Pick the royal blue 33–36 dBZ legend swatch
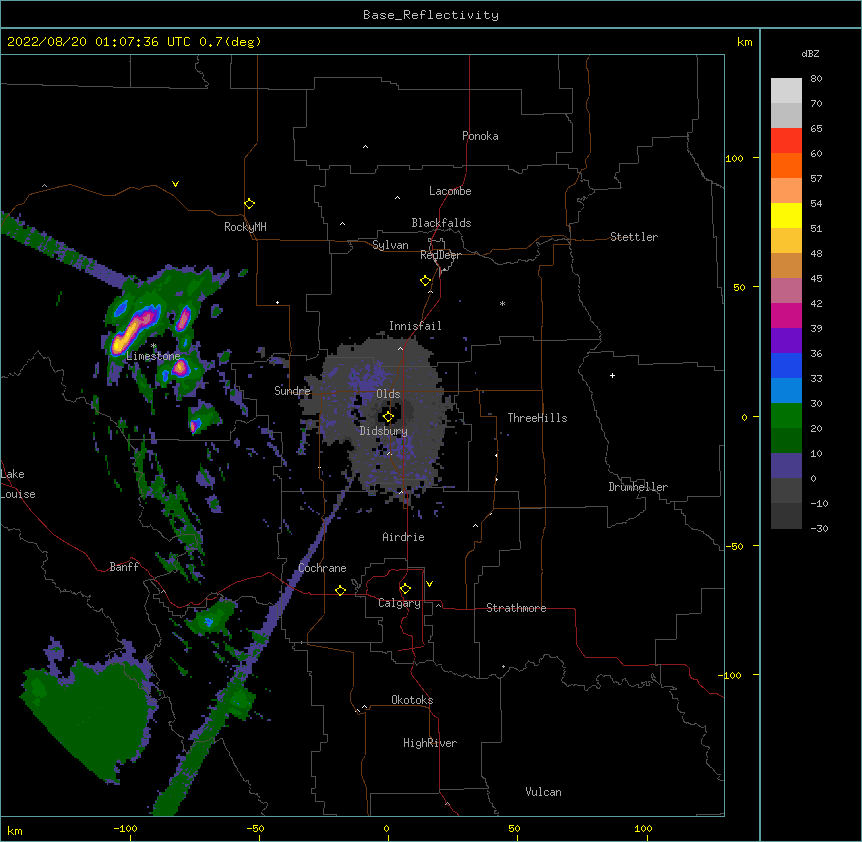Viewport: 862px width, 842px height. (x=786, y=365)
